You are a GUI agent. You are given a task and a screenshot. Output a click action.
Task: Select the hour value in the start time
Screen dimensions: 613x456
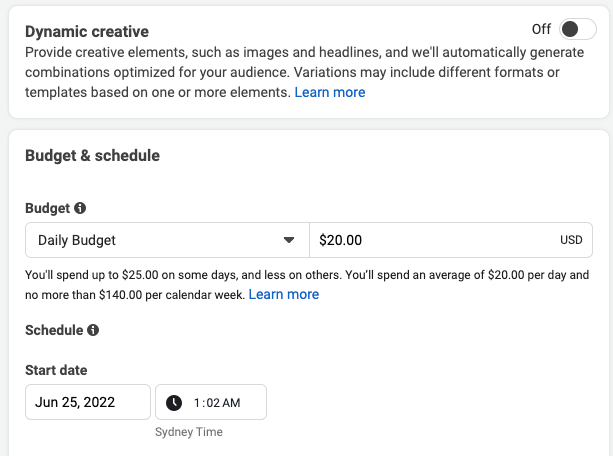(x=197, y=403)
